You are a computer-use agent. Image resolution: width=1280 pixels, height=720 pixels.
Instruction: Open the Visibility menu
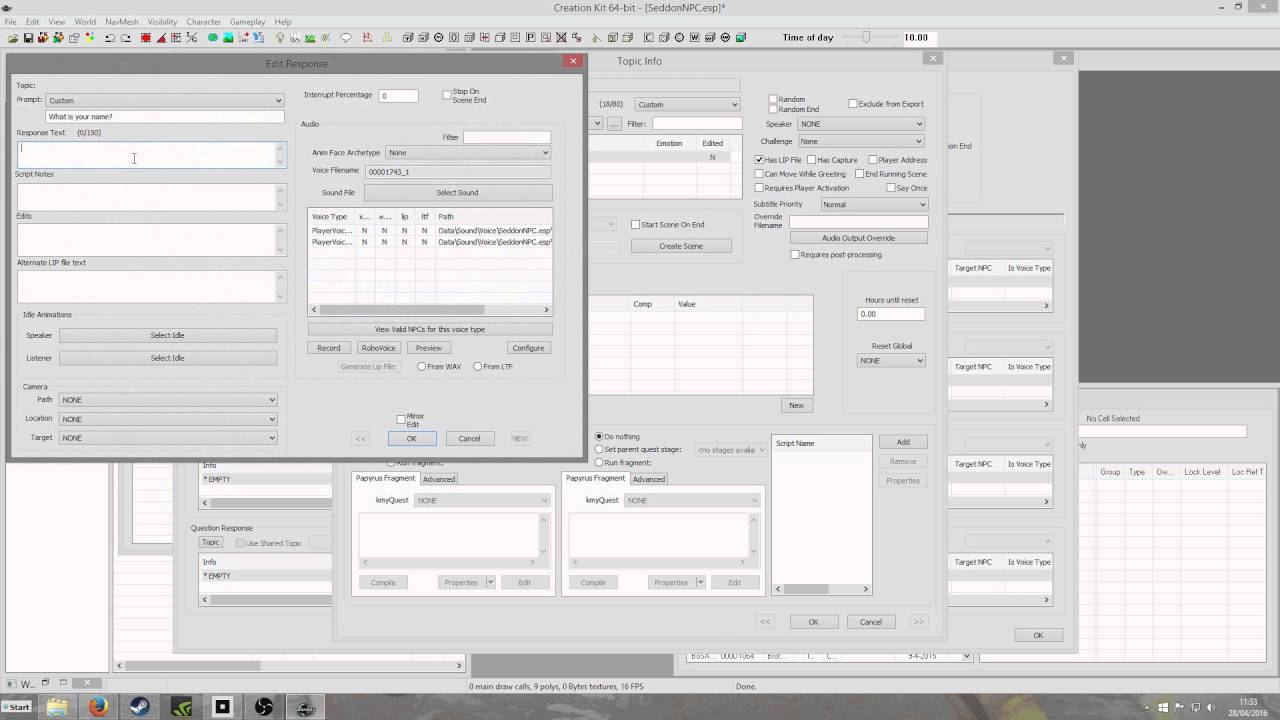point(162,21)
